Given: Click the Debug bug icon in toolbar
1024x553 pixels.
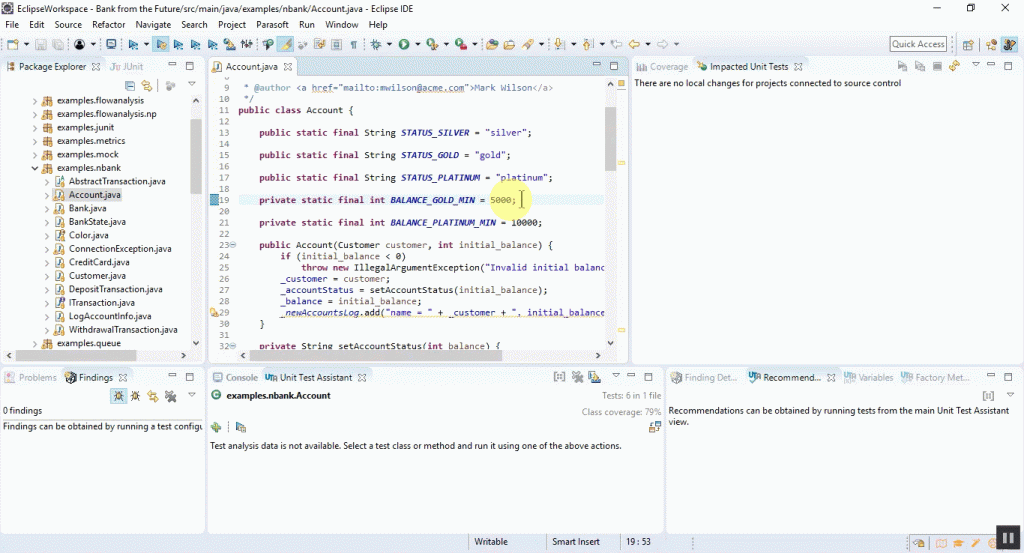Looking at the screenshot, I should tap(377, 44).
